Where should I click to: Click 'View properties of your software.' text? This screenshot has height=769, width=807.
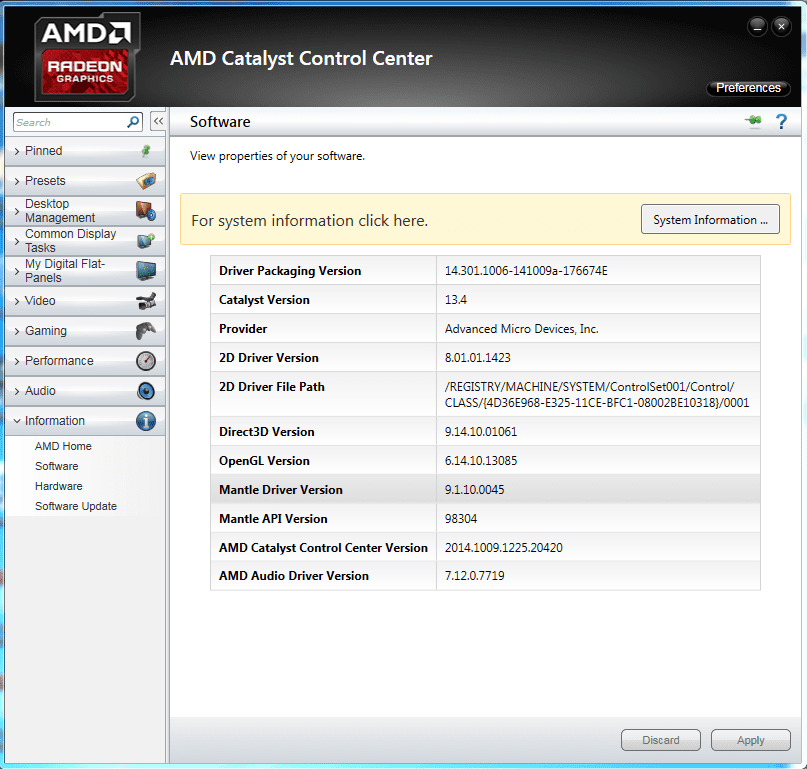click(x=277, y=156)
